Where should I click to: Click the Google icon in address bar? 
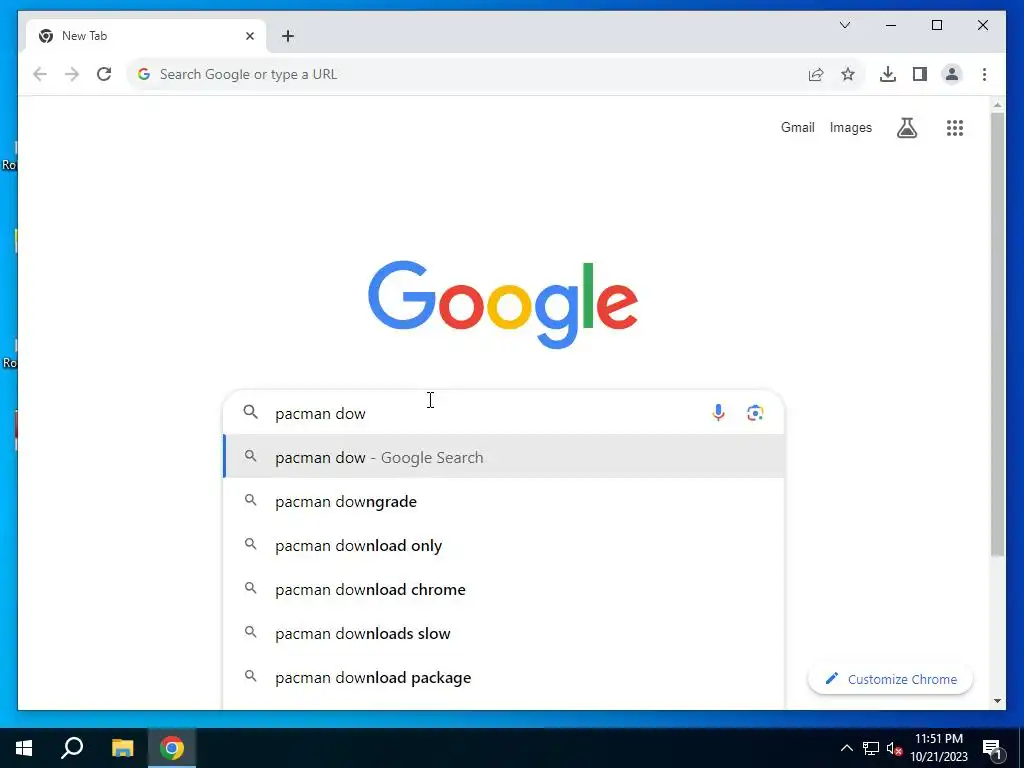tap(144, 74)
